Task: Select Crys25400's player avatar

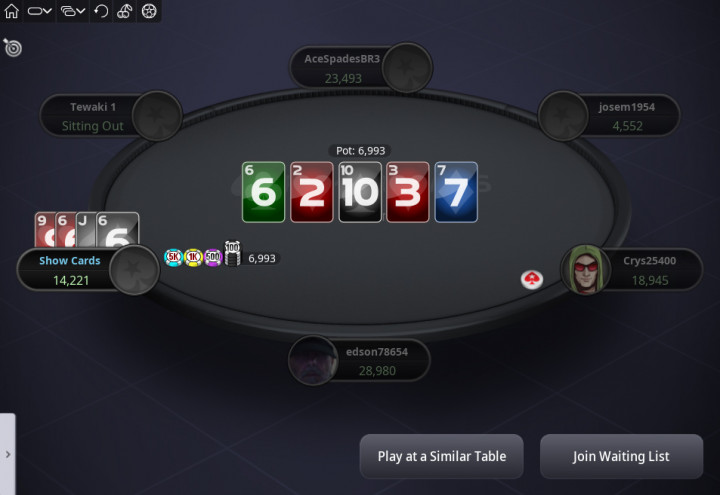Action: click(585, 270)
